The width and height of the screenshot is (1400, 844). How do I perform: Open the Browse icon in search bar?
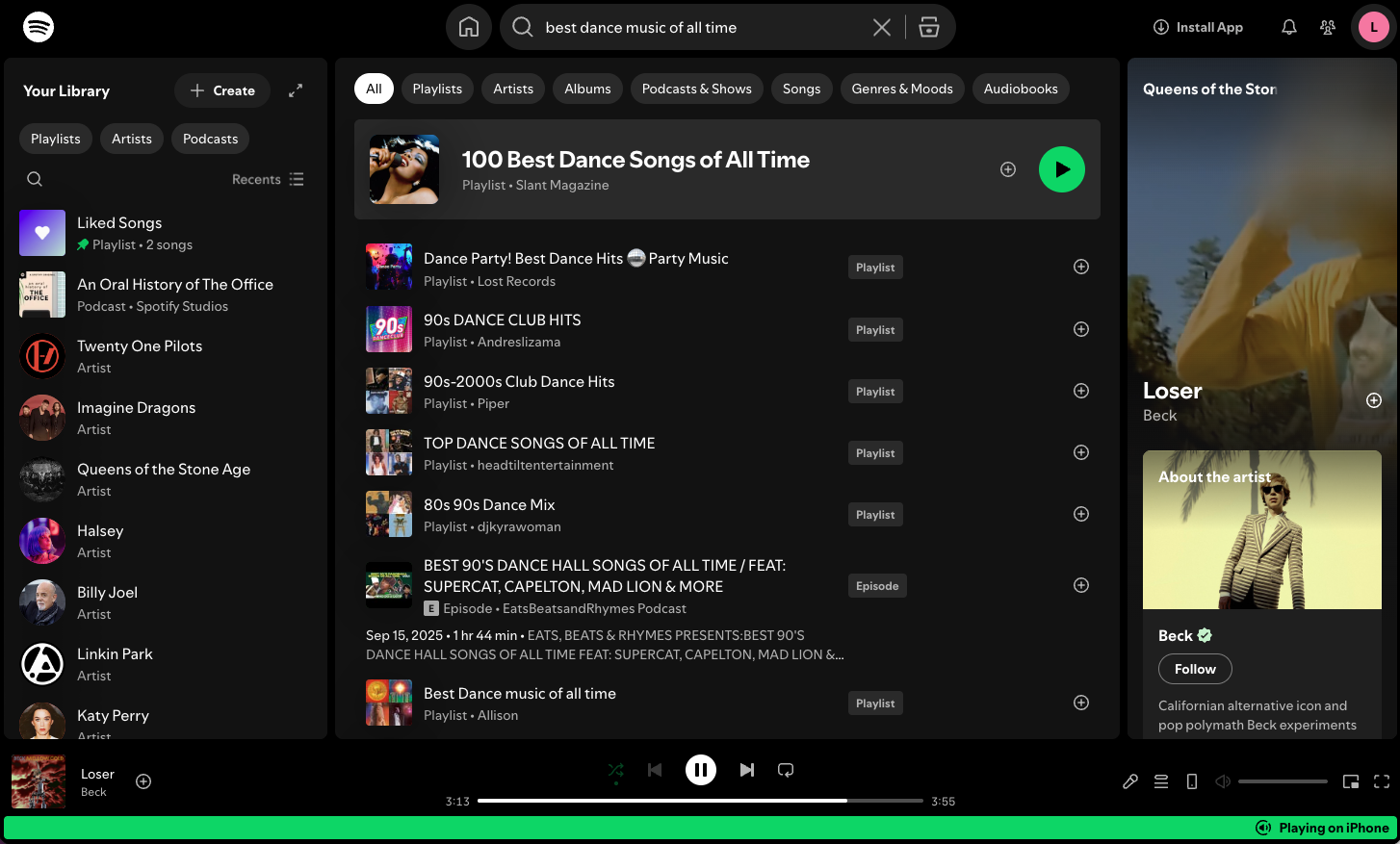click(x=929, y=27)
